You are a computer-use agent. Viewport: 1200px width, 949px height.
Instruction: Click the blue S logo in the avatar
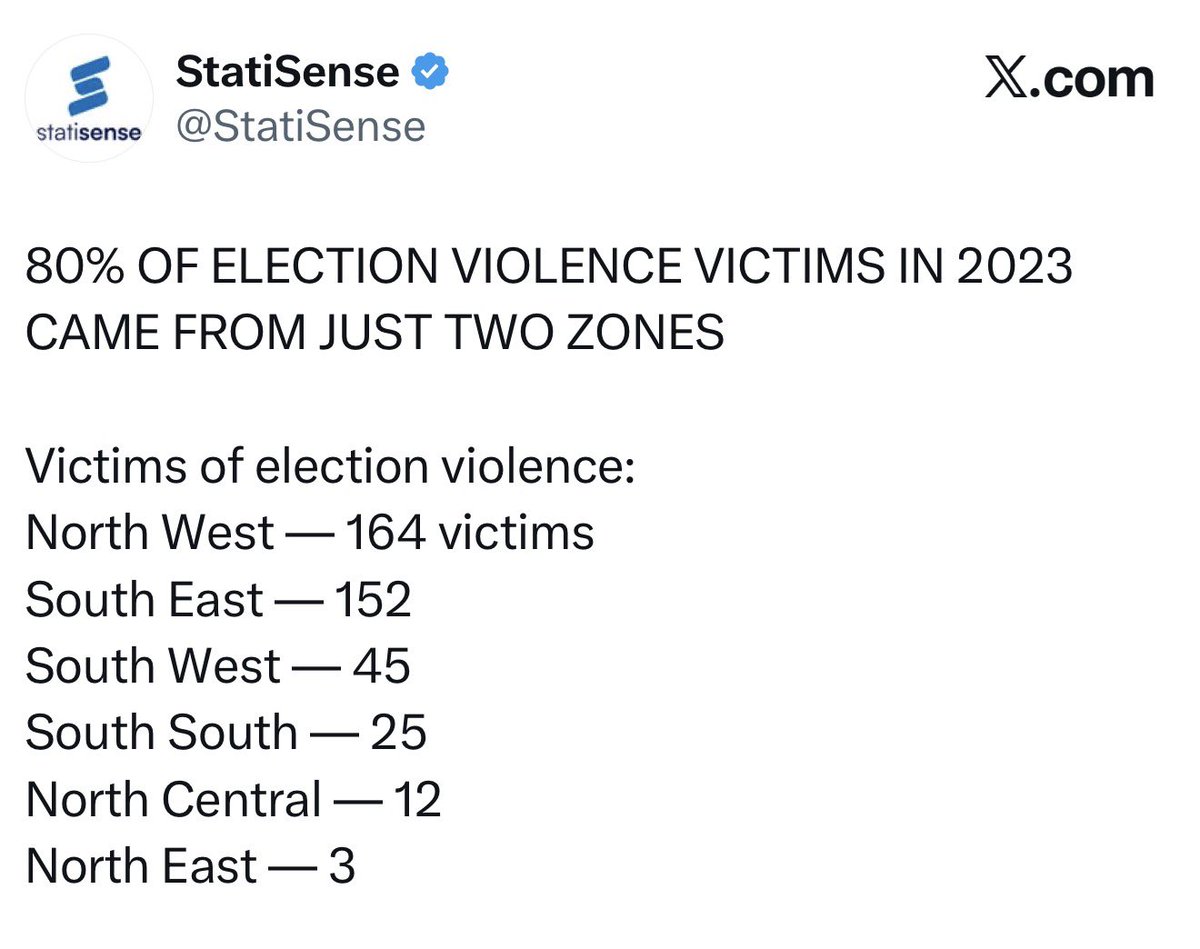(x=91, y=84)
